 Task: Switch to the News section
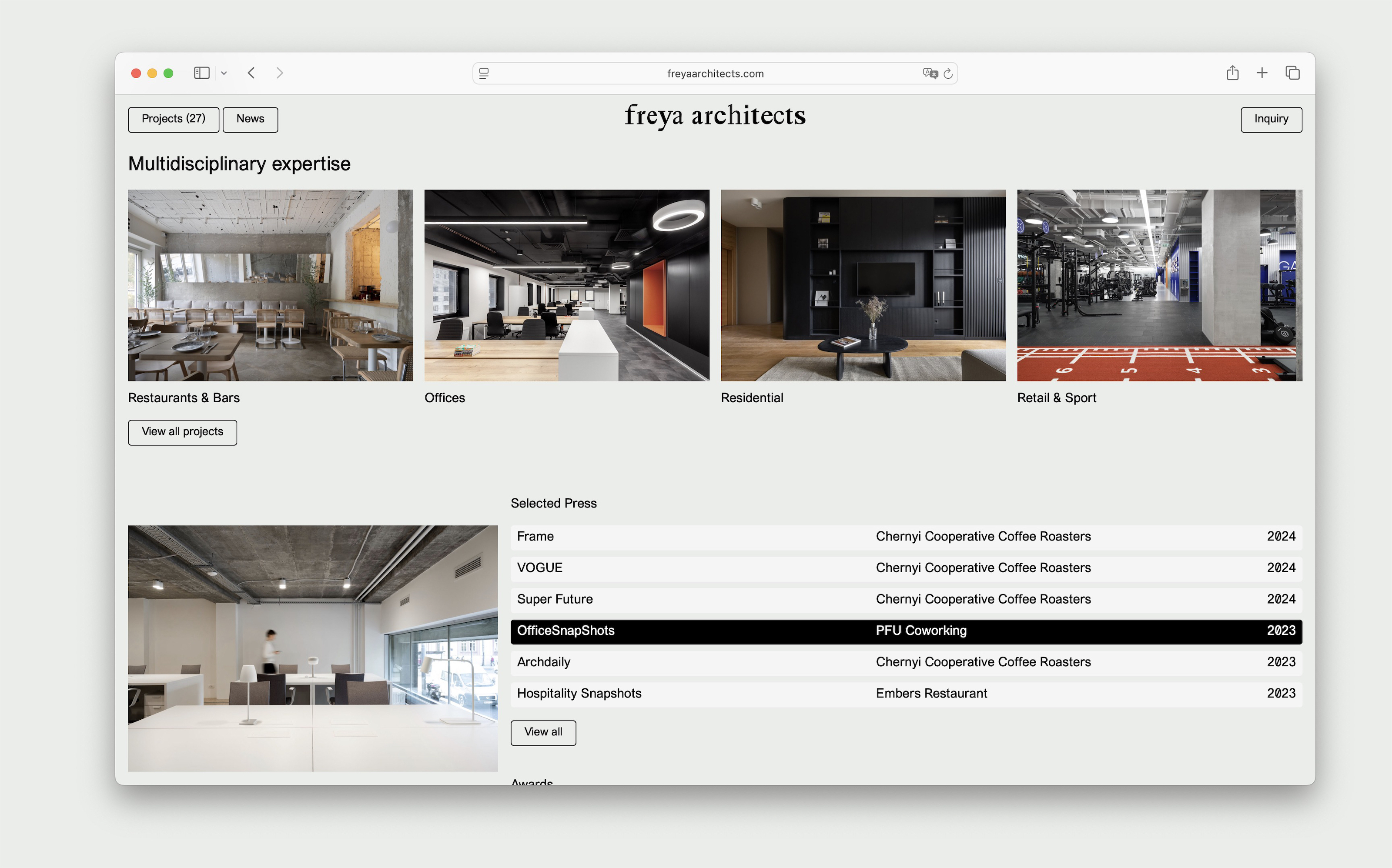click(x=250, y=119)
